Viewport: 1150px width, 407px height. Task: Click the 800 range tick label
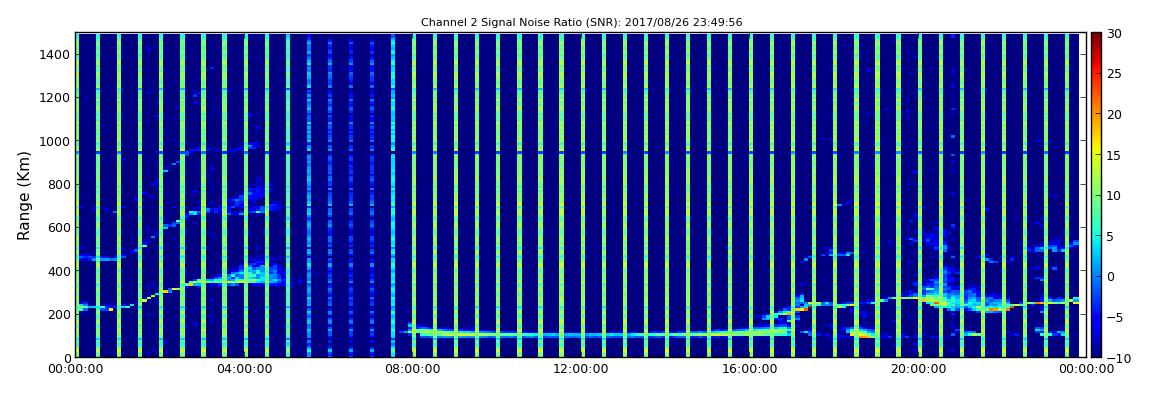57,184
